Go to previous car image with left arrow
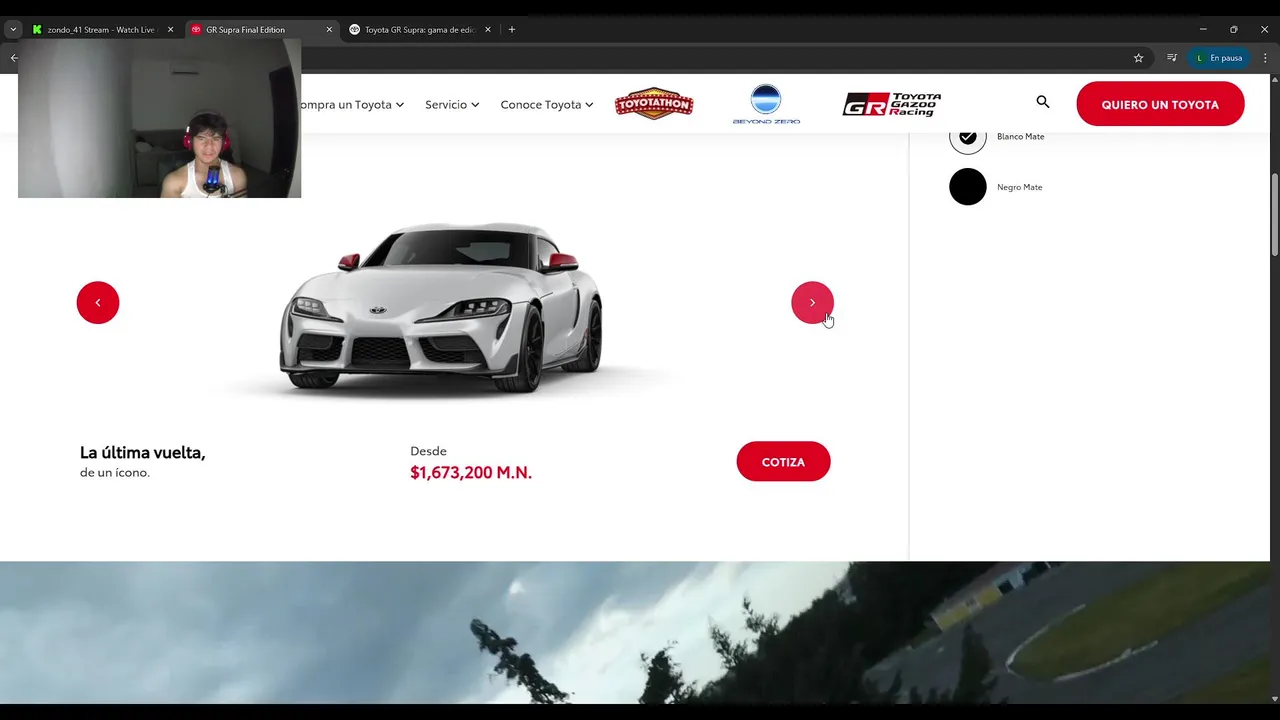 [98, 303]
